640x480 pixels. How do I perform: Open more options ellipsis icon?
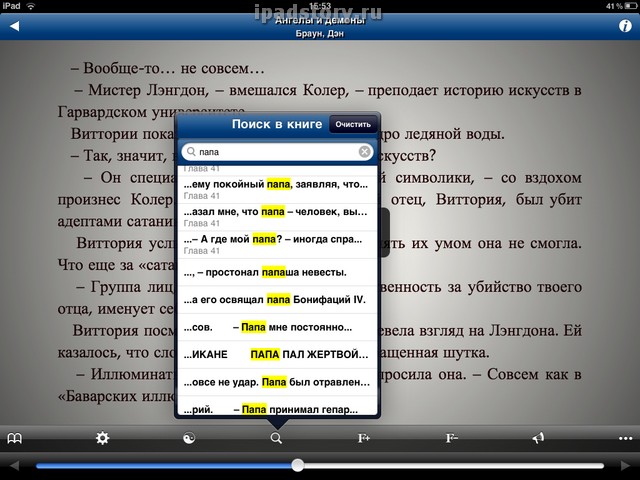(x=625, y=439)
